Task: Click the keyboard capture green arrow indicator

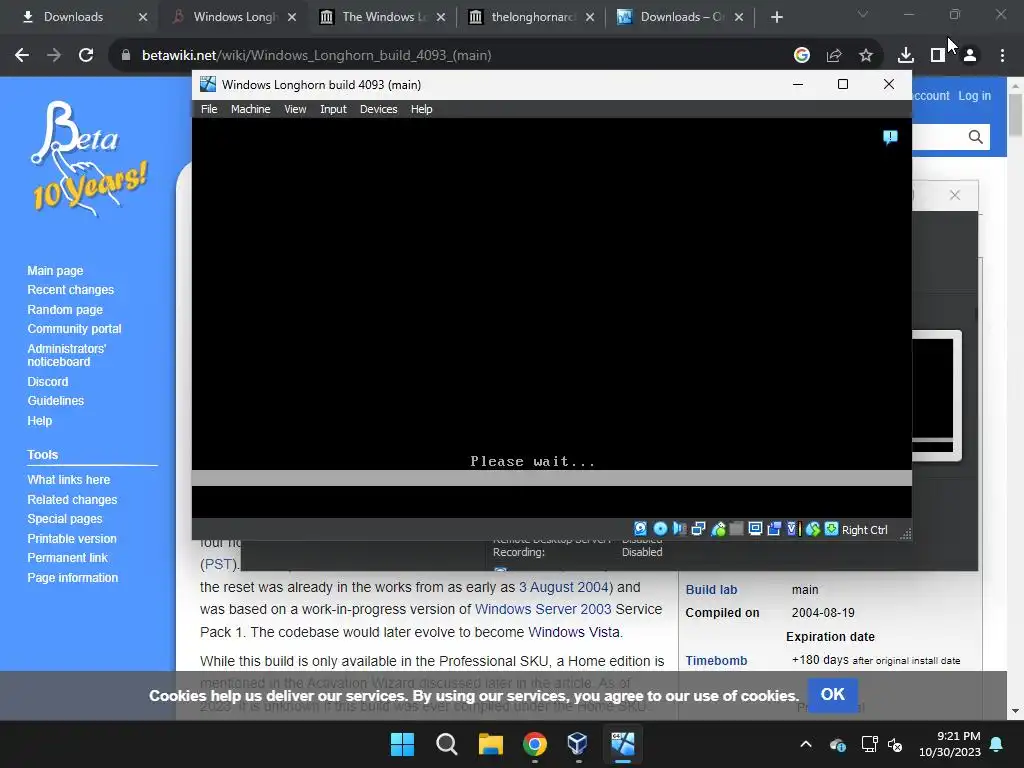Action: click(831, 529)
